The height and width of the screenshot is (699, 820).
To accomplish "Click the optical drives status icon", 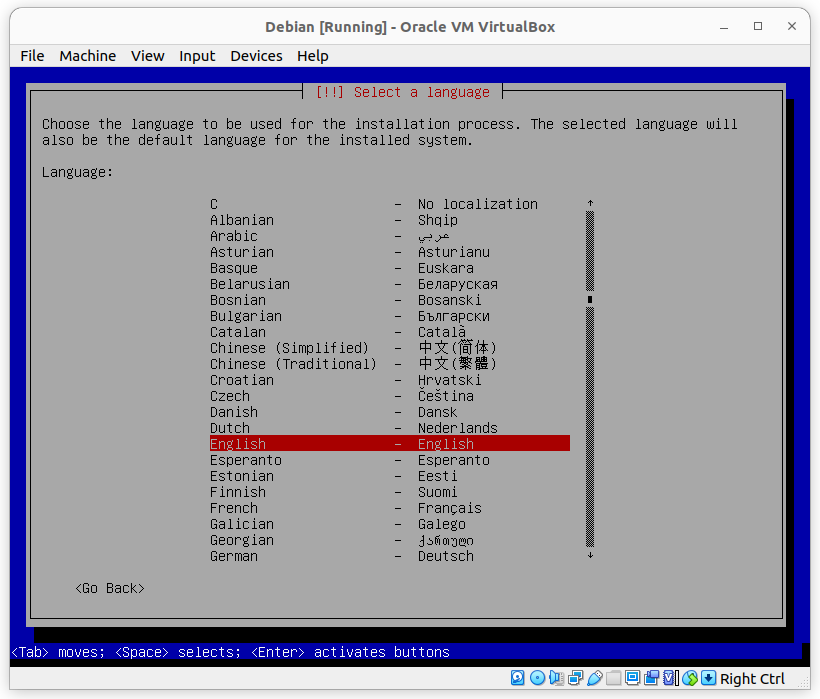I will (538, 678).
